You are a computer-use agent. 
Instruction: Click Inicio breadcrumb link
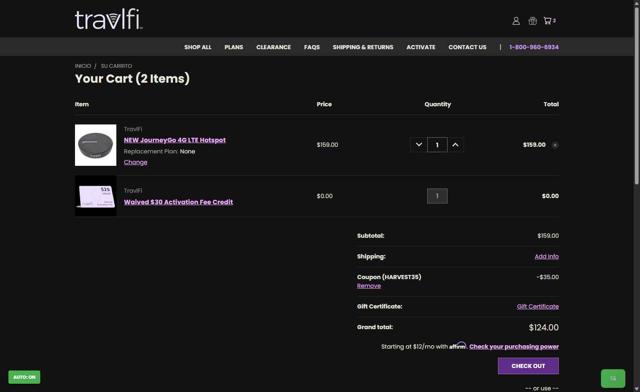coord(83,66)
